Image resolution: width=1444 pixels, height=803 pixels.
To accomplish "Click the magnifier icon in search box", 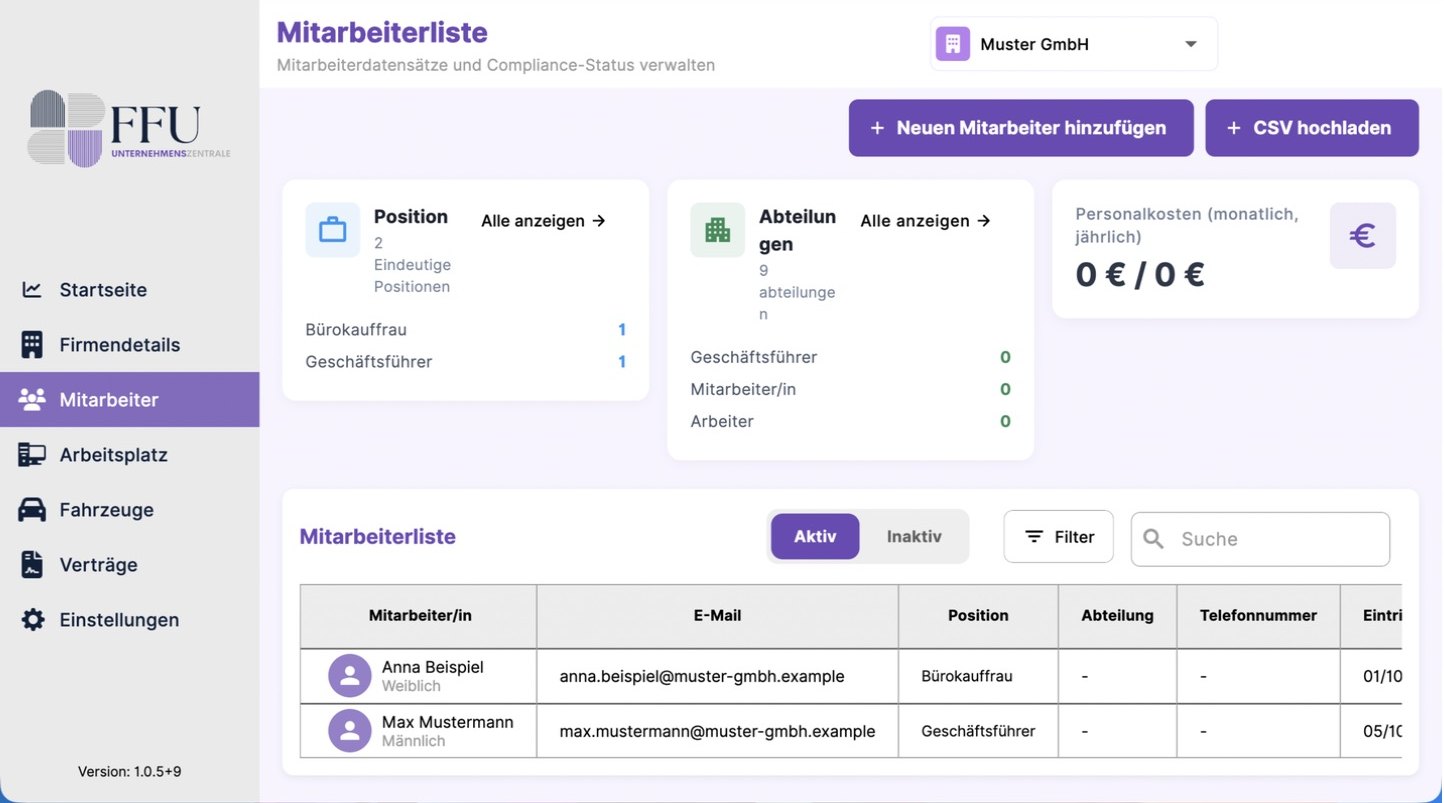I will 1153,539.
